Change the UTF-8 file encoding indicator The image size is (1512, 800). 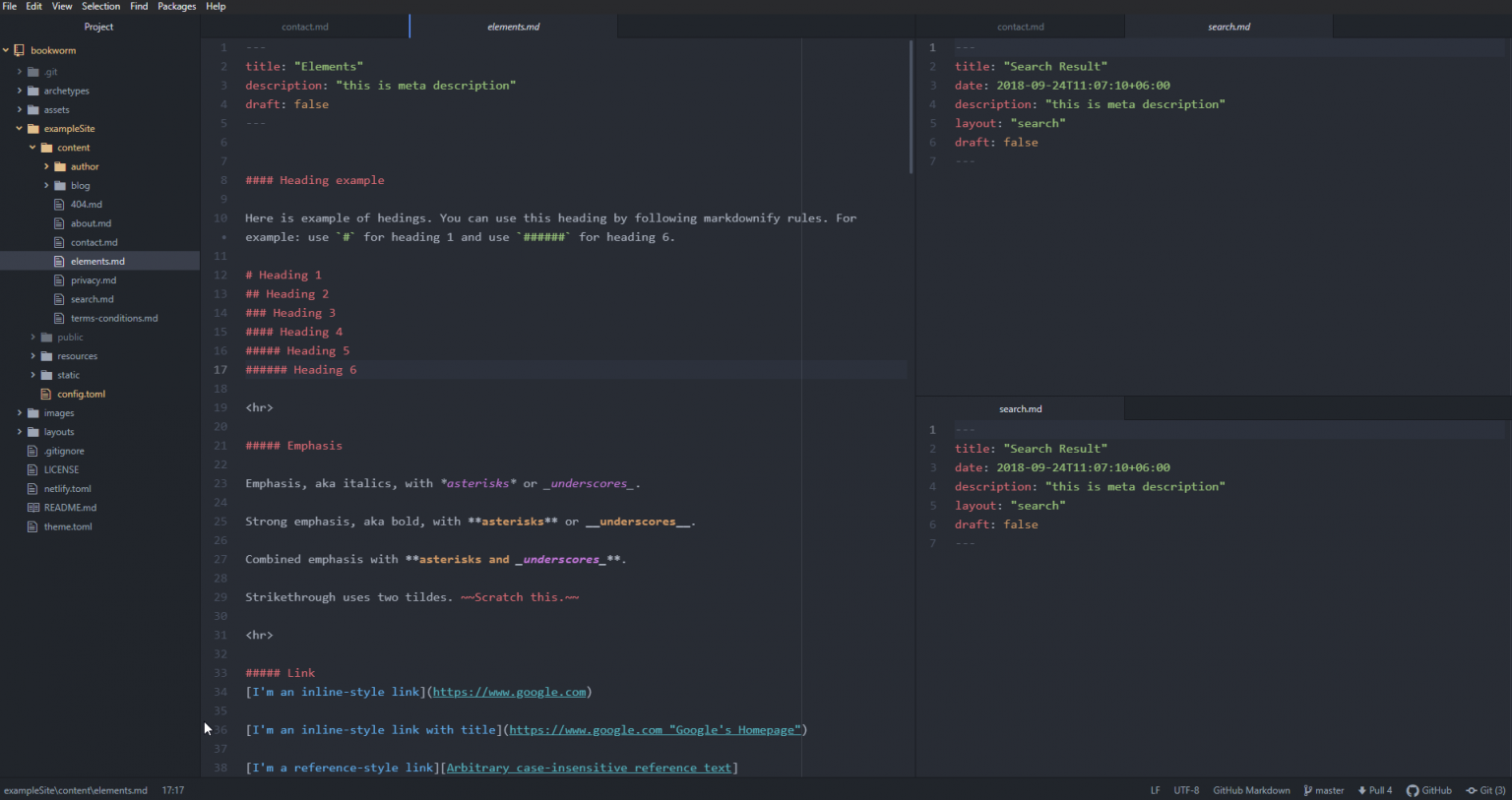[1186, 790]
